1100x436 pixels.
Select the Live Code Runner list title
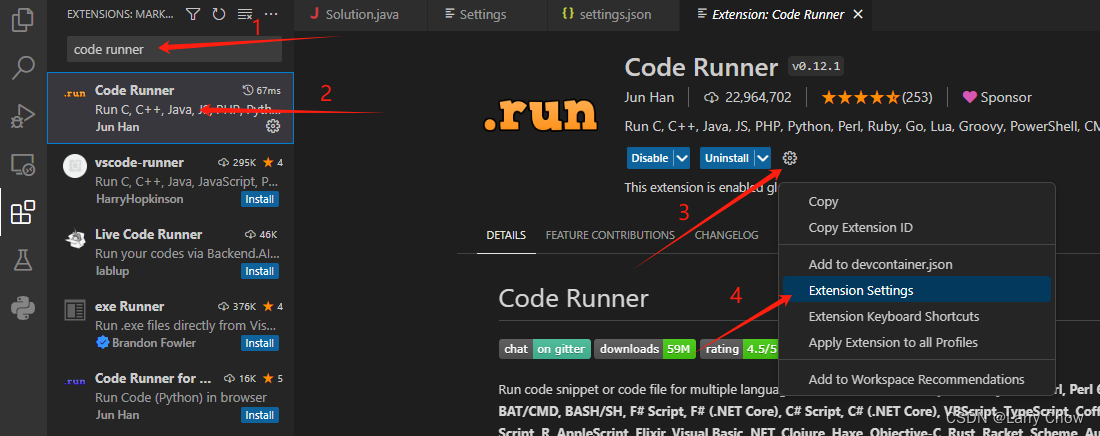click(x=148, y=234)
